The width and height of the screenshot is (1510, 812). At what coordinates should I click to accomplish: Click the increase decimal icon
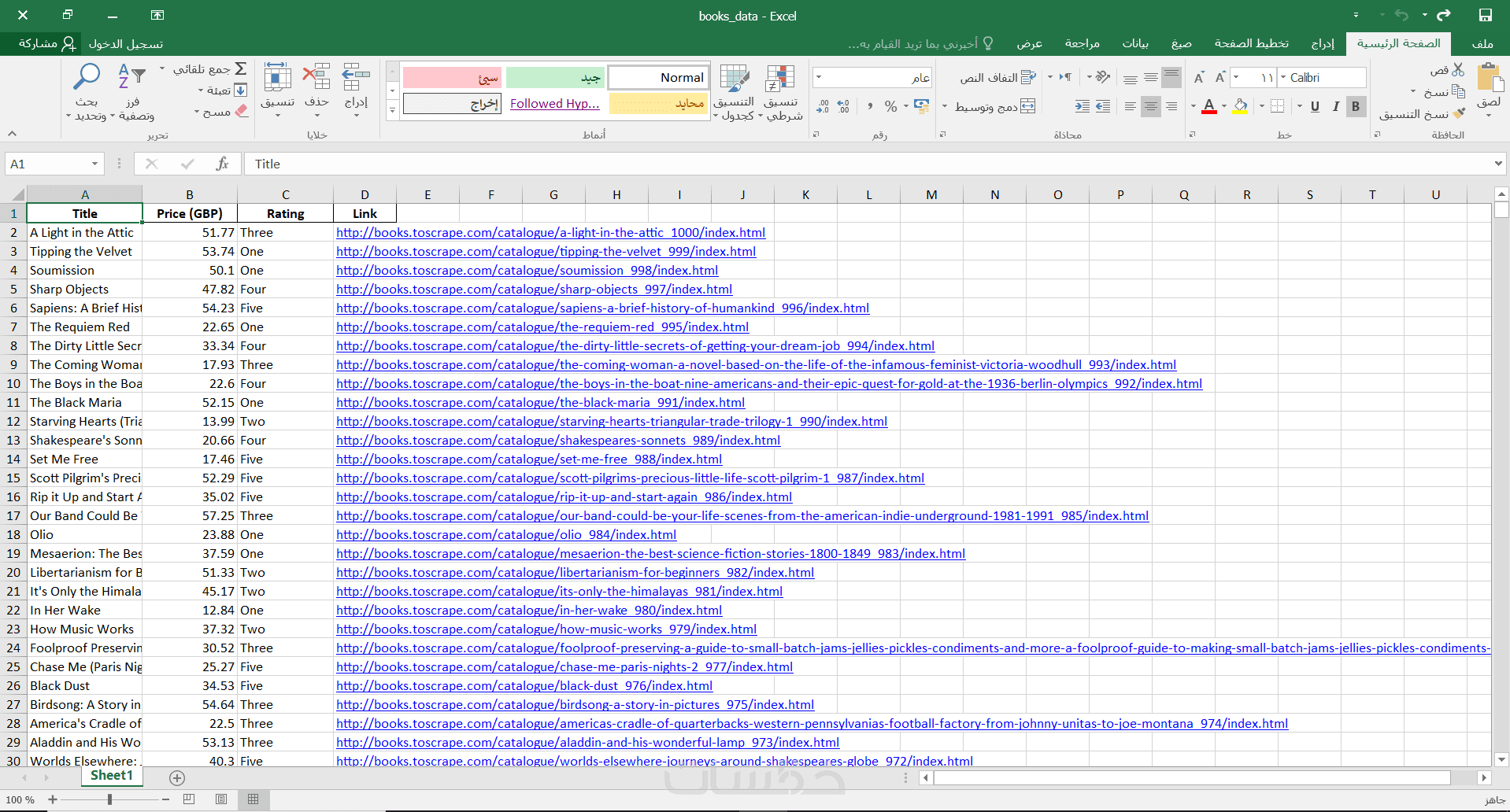coord(843,106)
